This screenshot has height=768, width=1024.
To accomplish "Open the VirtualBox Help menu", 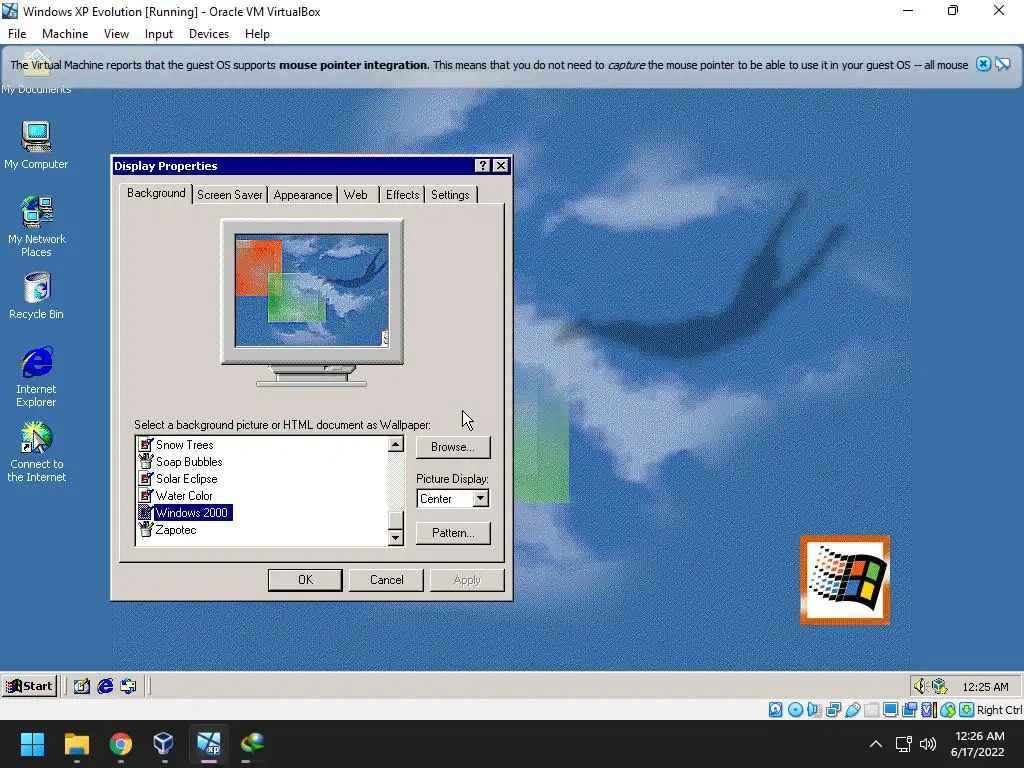I will point(257,34).
